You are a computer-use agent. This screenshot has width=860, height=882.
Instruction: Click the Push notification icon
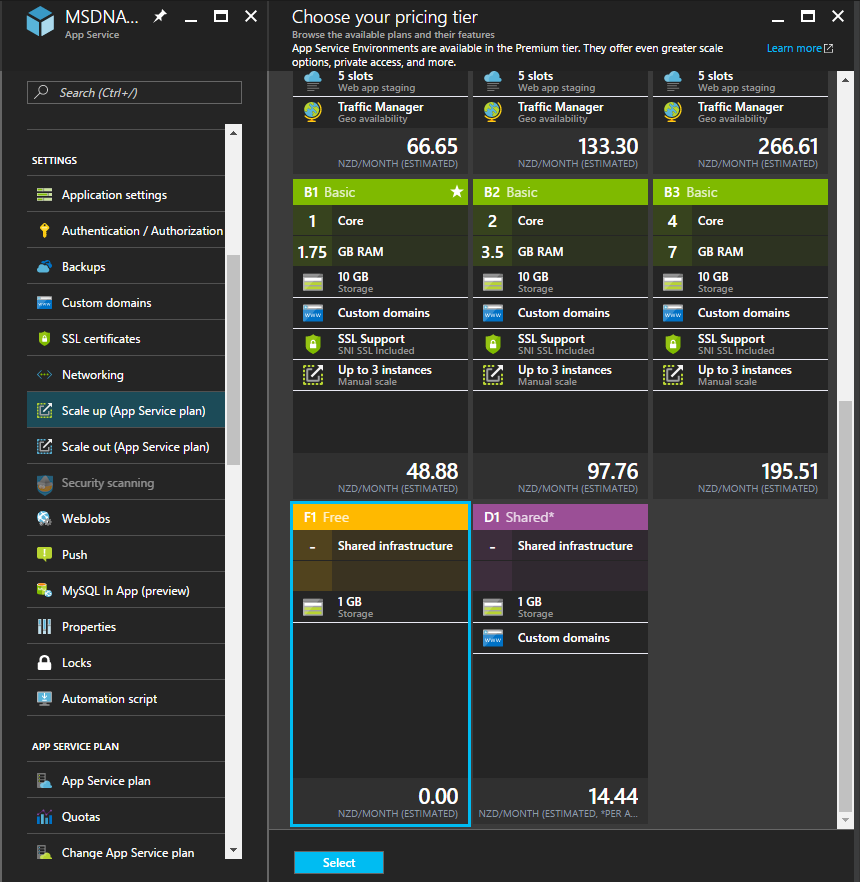pyautogui.click(x=44, y=555)
